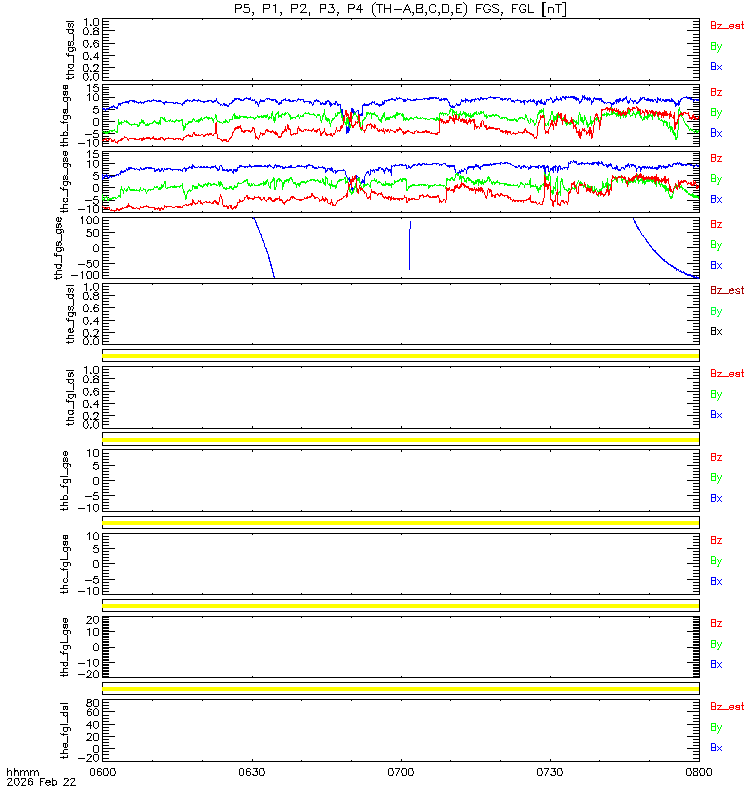
Task: Click the thd_fgs_gse y-axis label
Action: pos(59,248)
